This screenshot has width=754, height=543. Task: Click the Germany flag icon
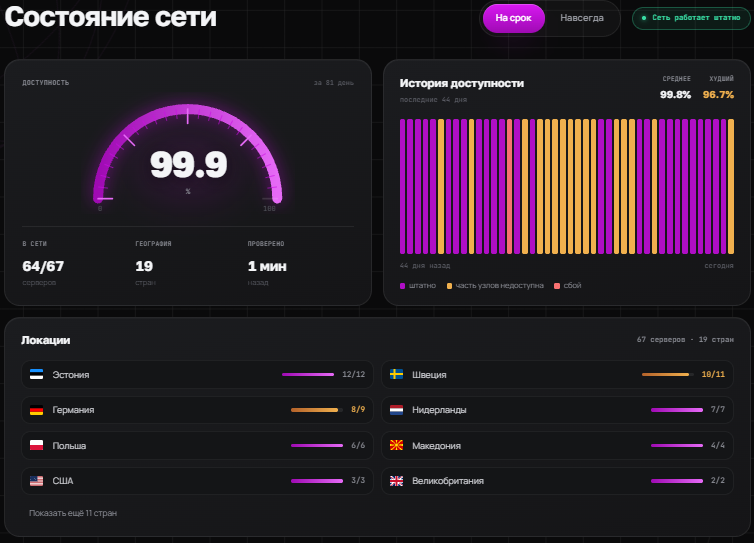click(37, 410)
